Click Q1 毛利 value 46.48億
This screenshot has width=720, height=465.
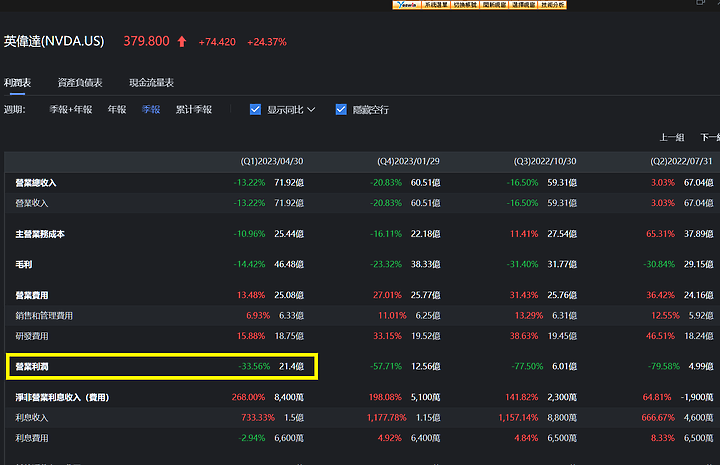[x=289, y=264]
